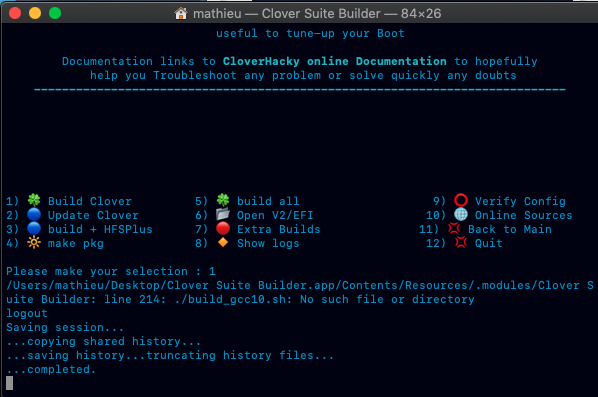Click the window title 'mathieu — Clover Suite Builder'
This screenshot has width=598, height=397.
(x=287, y=14)
